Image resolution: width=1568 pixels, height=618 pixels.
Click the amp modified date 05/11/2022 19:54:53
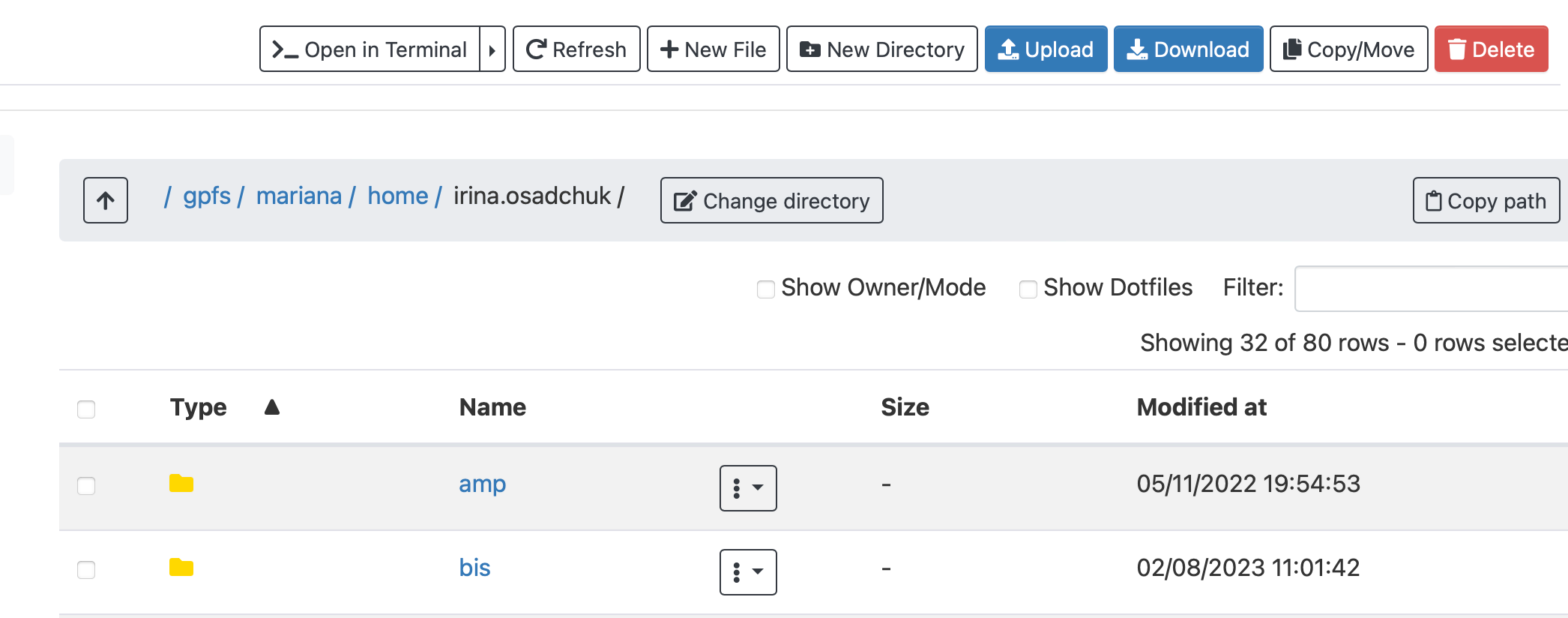1249,484
